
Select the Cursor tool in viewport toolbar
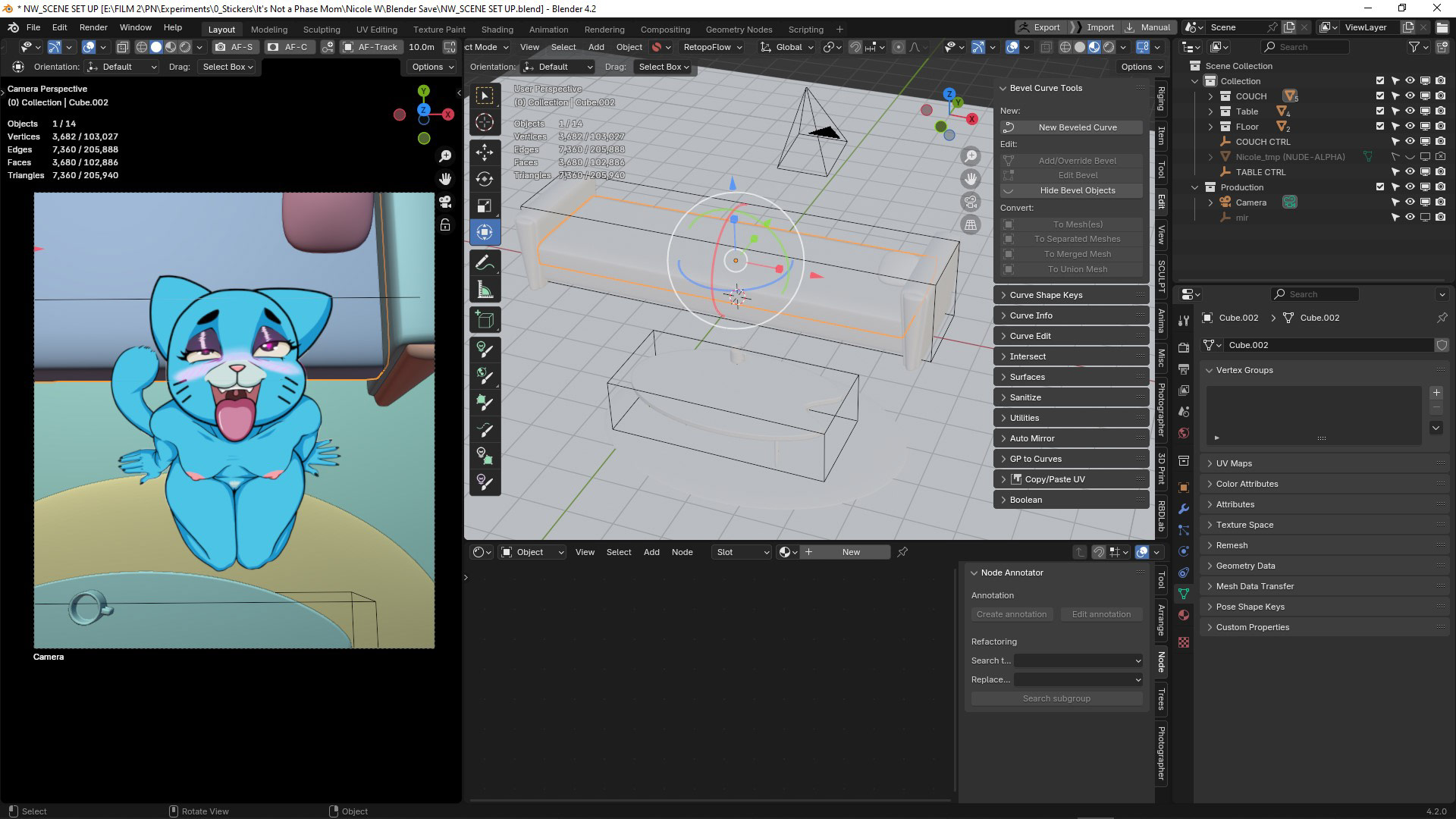(x=485, y=122)
